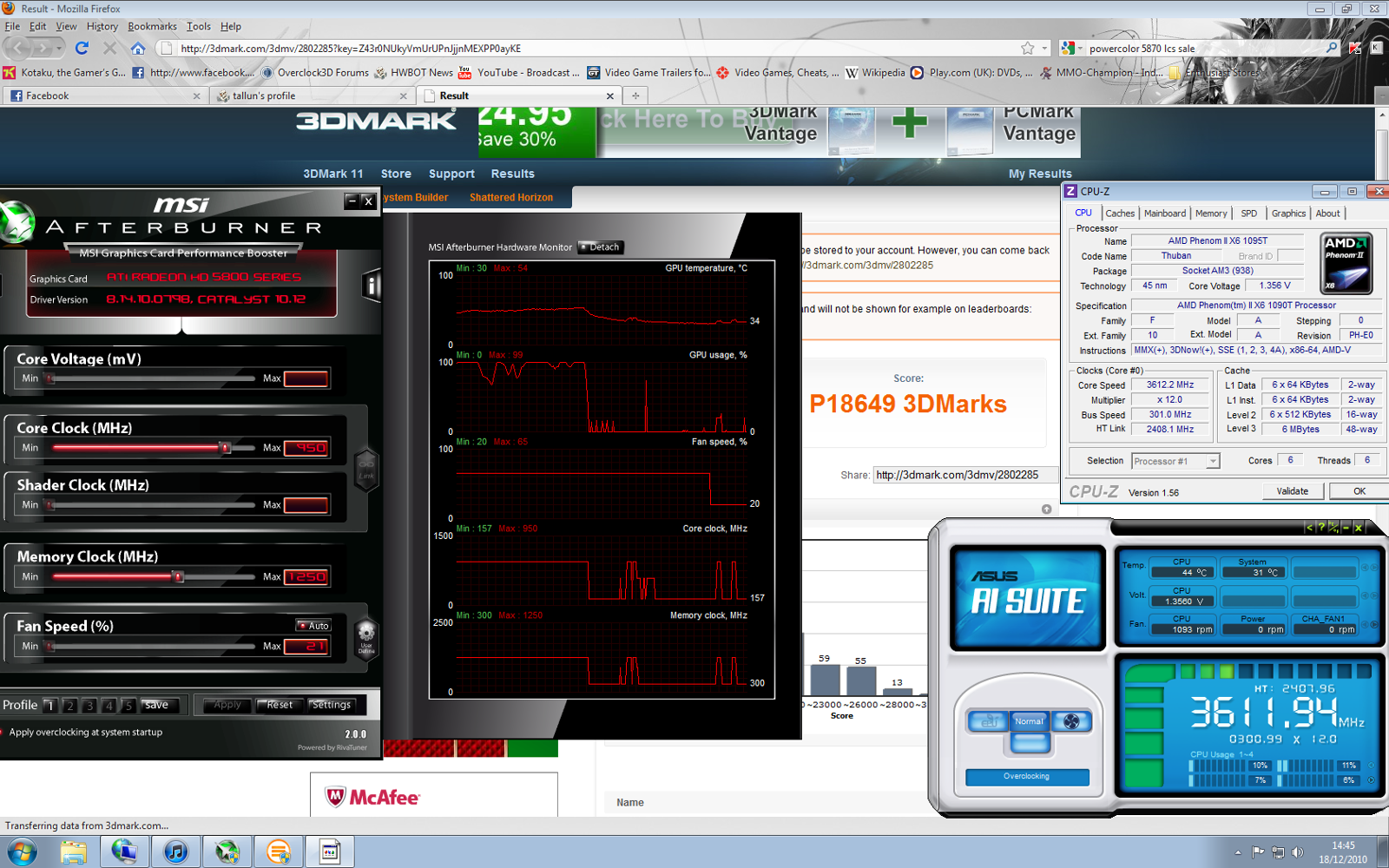Screen dimensions: 1389x868
Task: Click the Memory Clock max value field
Action: 306,576
